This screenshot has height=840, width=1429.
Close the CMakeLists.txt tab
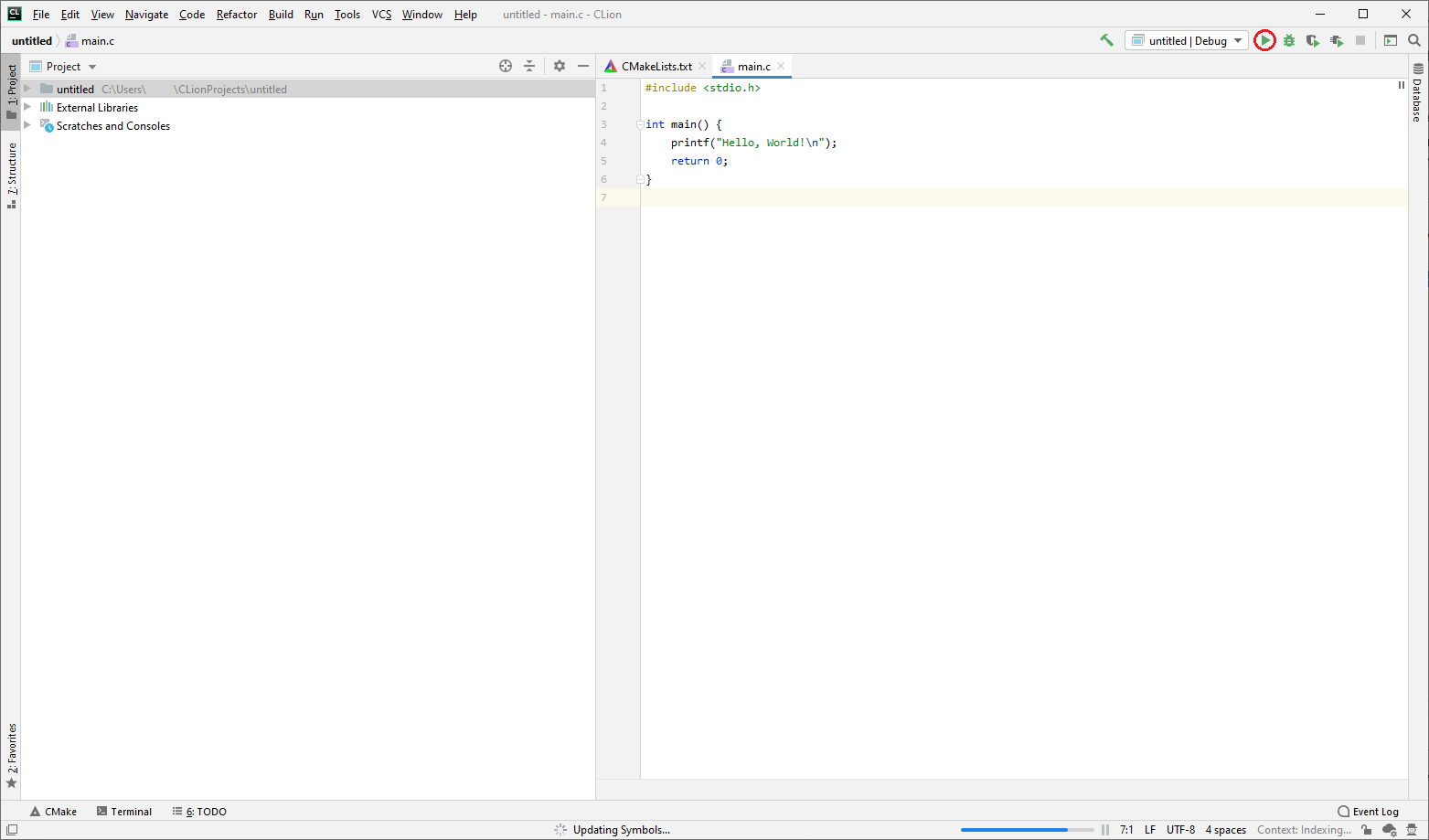coord(702,66)
